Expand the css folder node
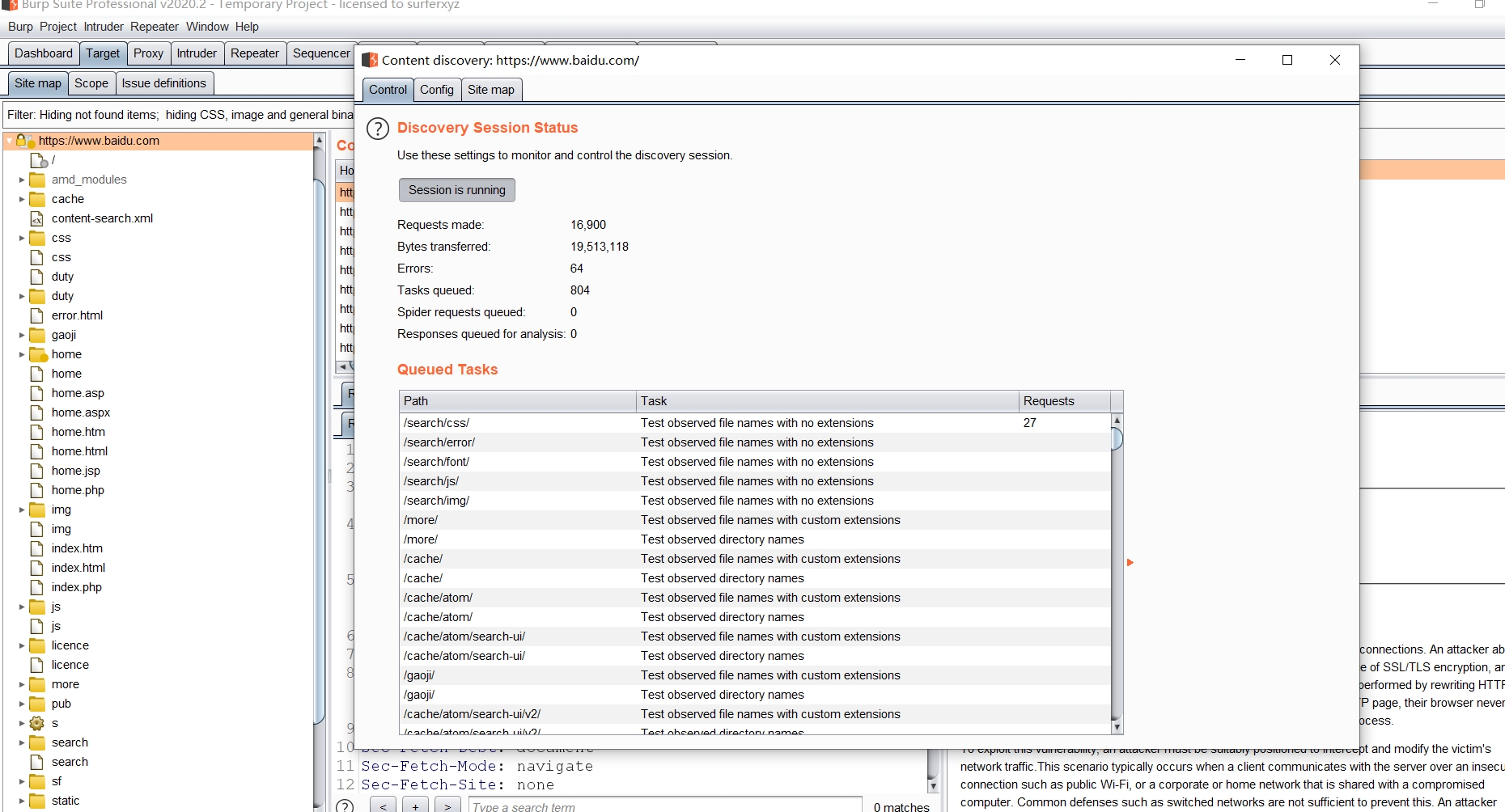Image resolution: width=1505 pixels, height=812 pixels. [22, 238]
